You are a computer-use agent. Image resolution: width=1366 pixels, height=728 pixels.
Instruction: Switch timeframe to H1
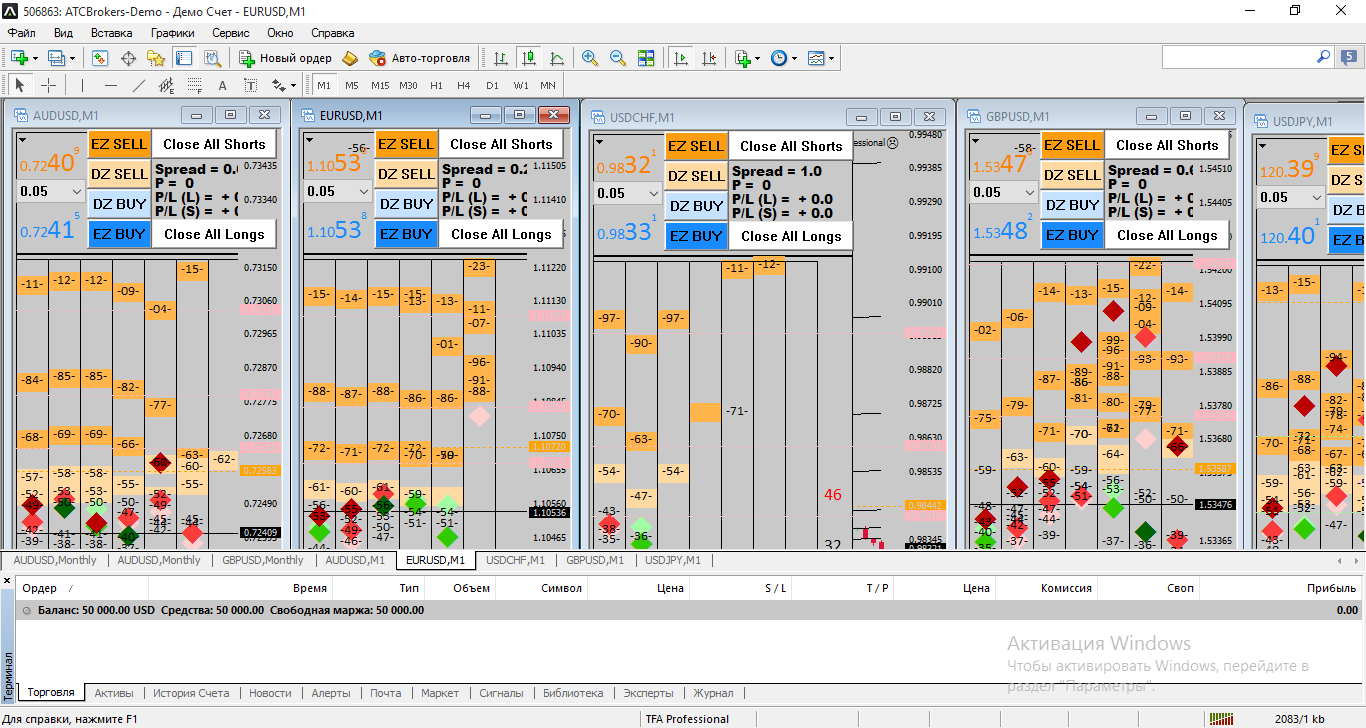click(x=436, y=86)
